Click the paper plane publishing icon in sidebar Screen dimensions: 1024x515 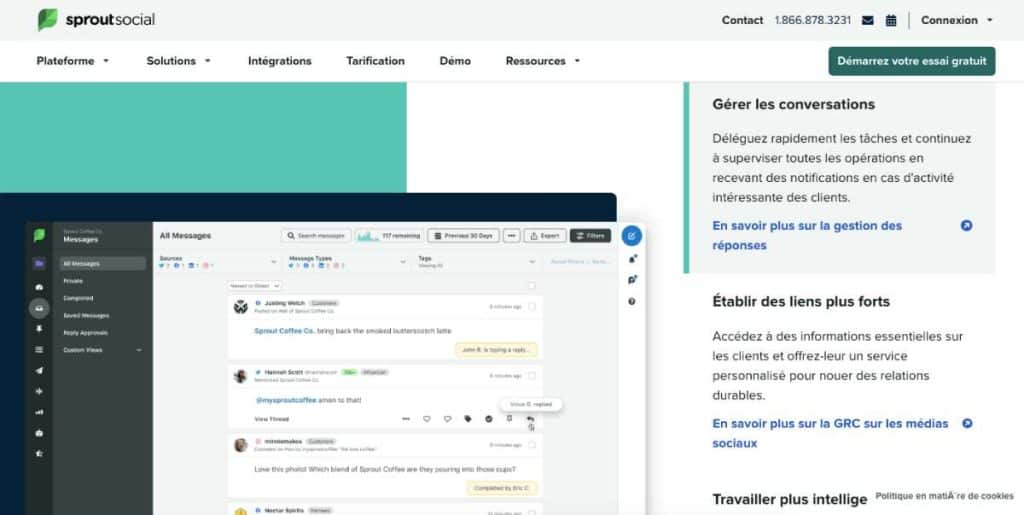tap(39, 371)
